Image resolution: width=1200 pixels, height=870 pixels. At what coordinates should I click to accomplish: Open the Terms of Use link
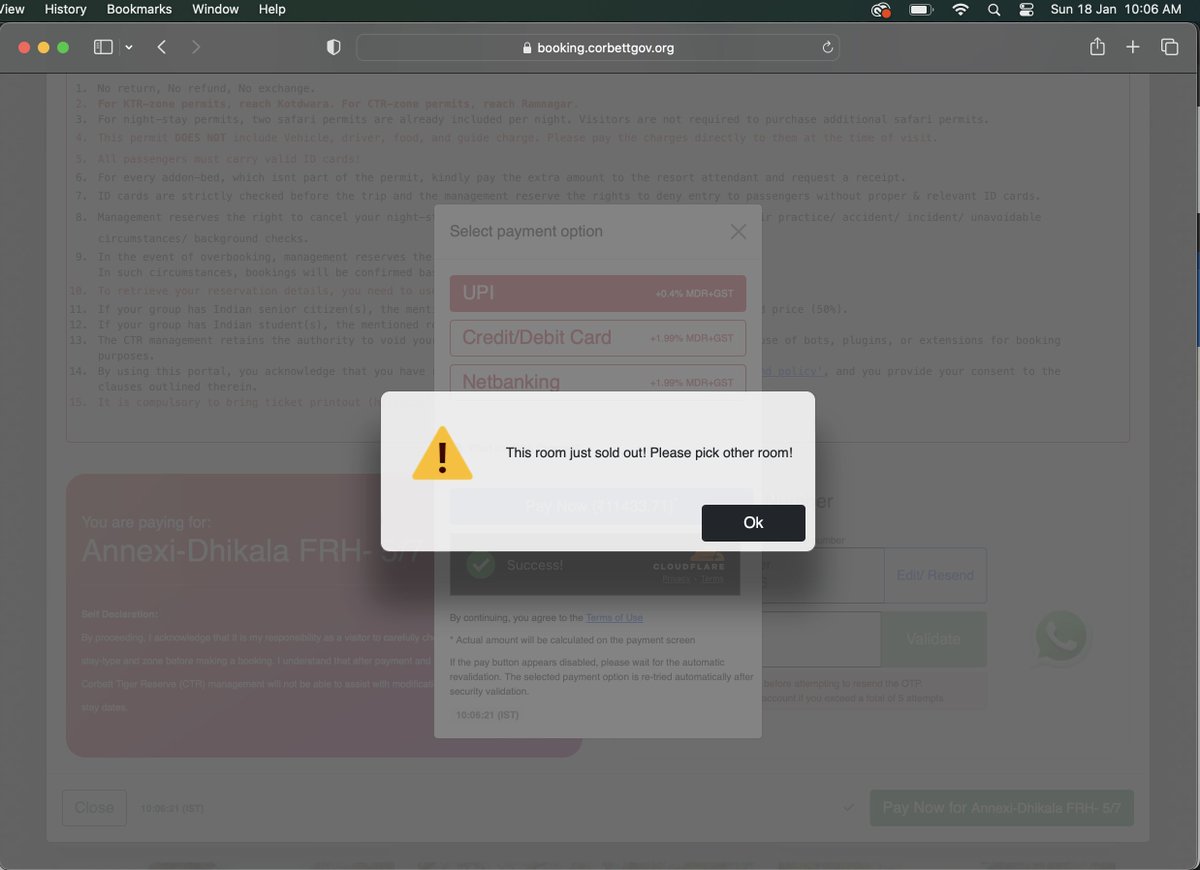tap(614, 618)
